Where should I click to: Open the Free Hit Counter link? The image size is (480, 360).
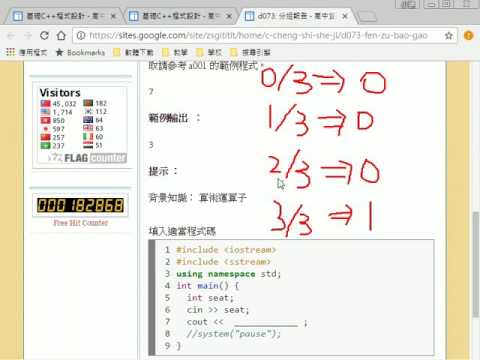click(81, 223)
